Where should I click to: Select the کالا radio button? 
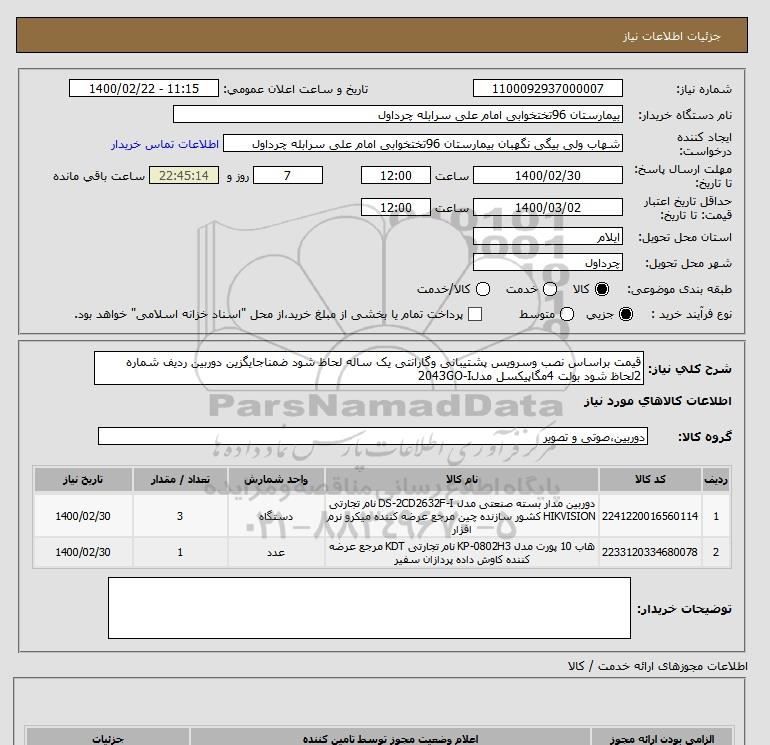click(601, 289)
